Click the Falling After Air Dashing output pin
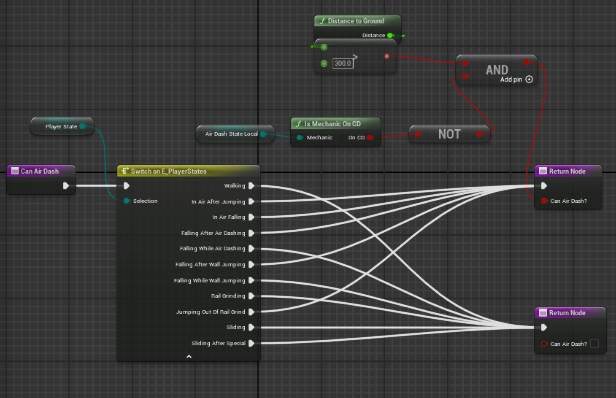This screenshot has height=398, width=616. coord(251,233)
